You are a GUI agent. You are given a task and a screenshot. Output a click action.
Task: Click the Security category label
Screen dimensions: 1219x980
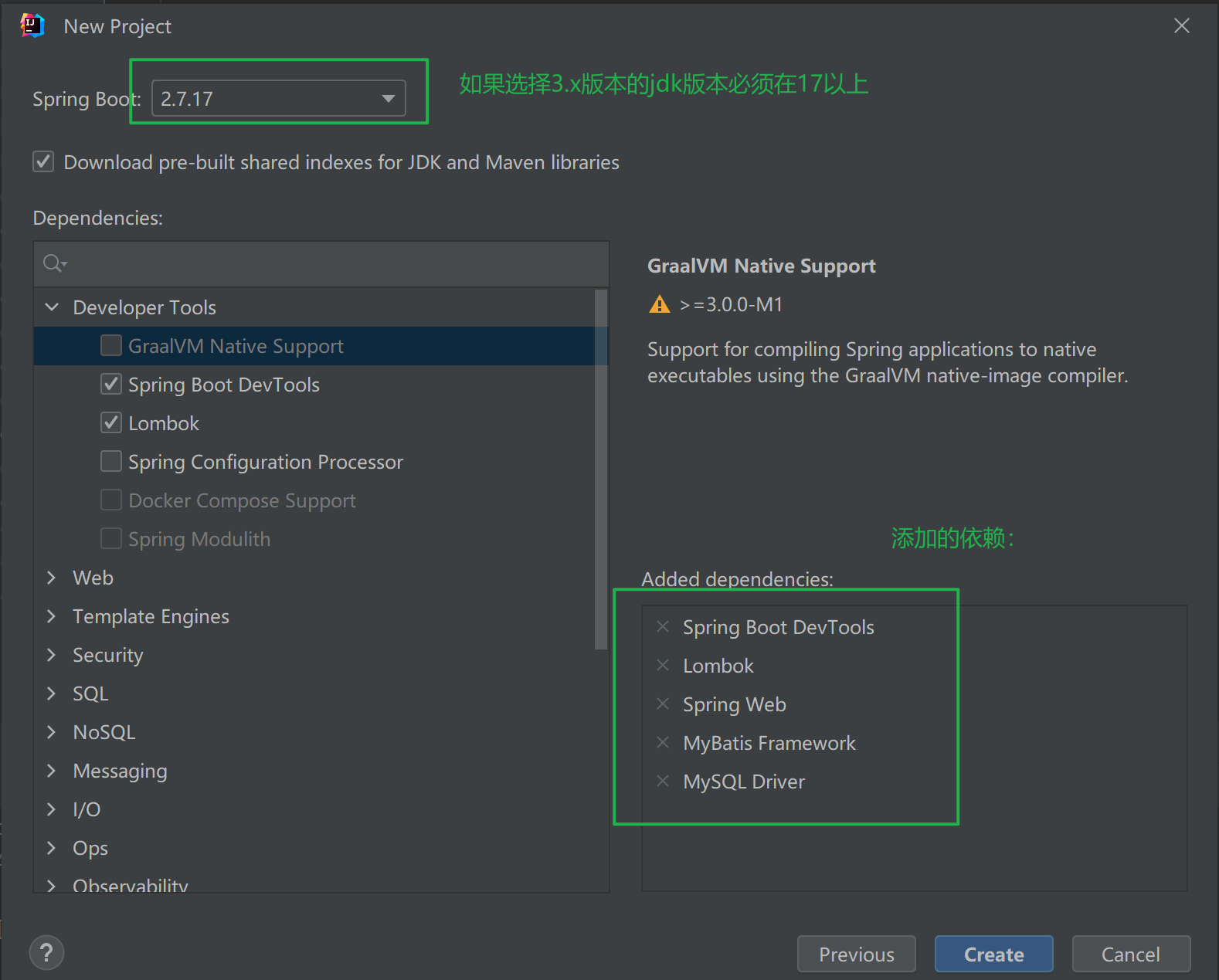(x=107, y=655)
